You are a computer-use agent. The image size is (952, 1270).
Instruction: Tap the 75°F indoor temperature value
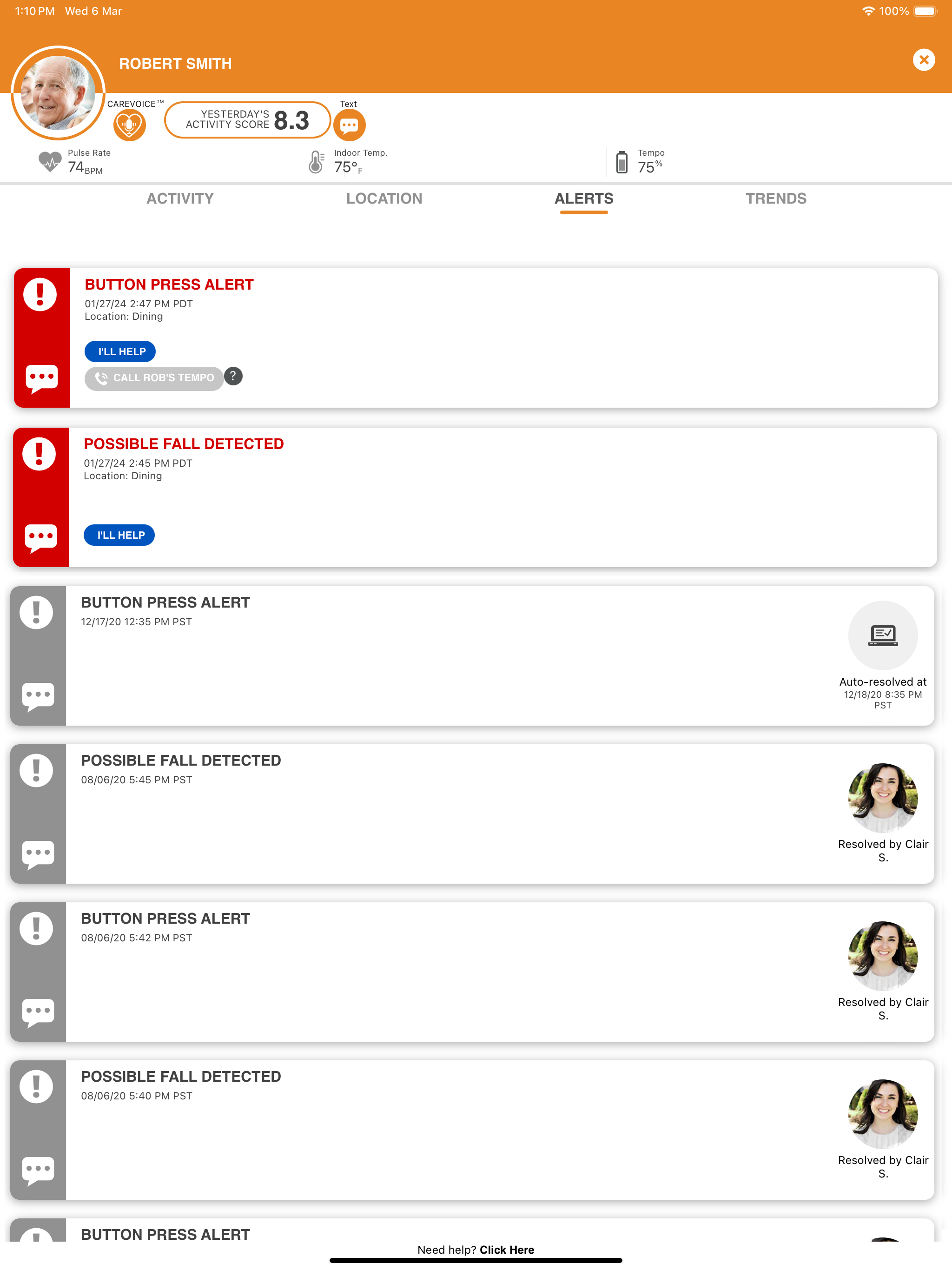click(x=348, y=167)
